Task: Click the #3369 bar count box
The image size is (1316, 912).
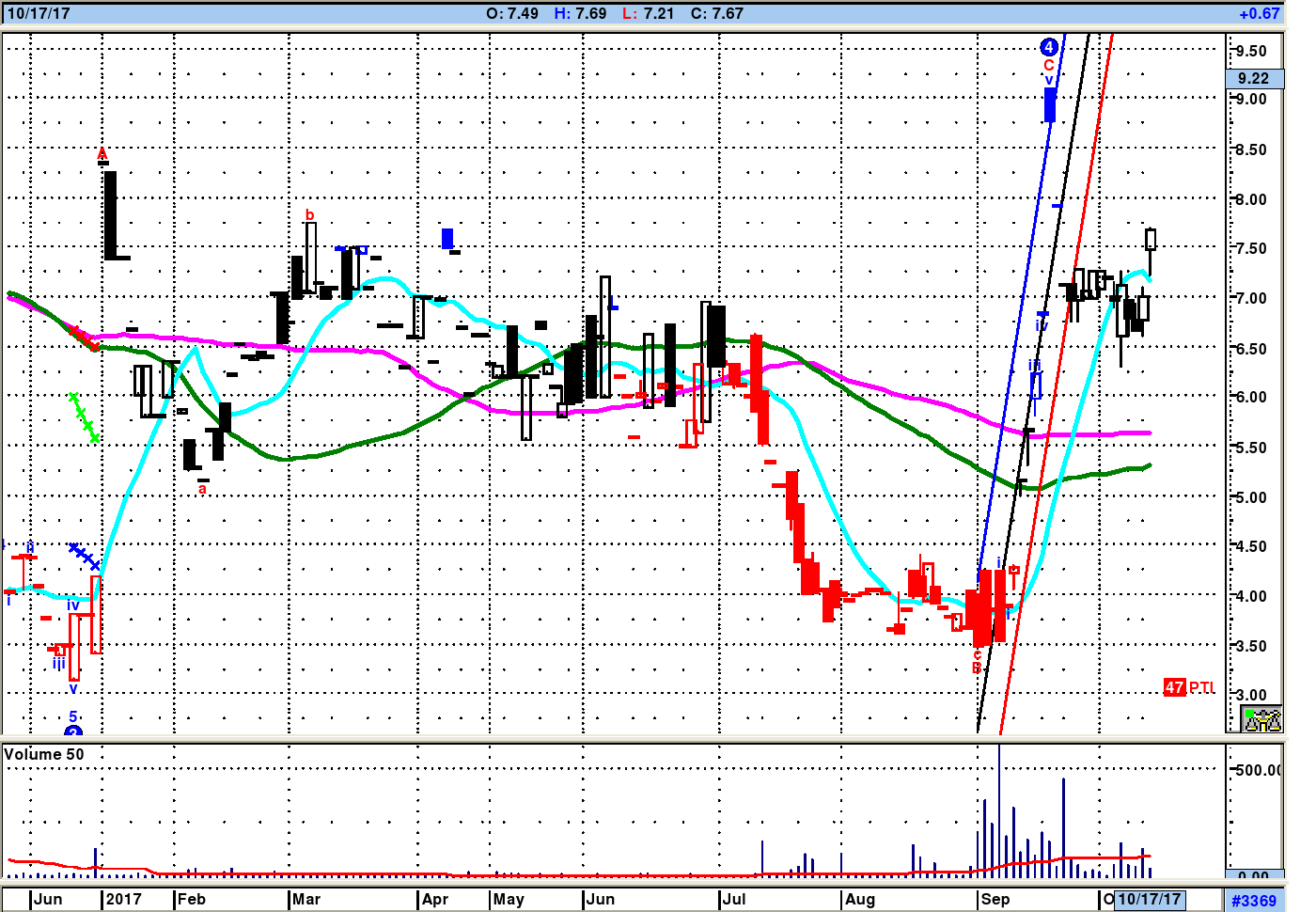Action: (x=1254, y=901)
